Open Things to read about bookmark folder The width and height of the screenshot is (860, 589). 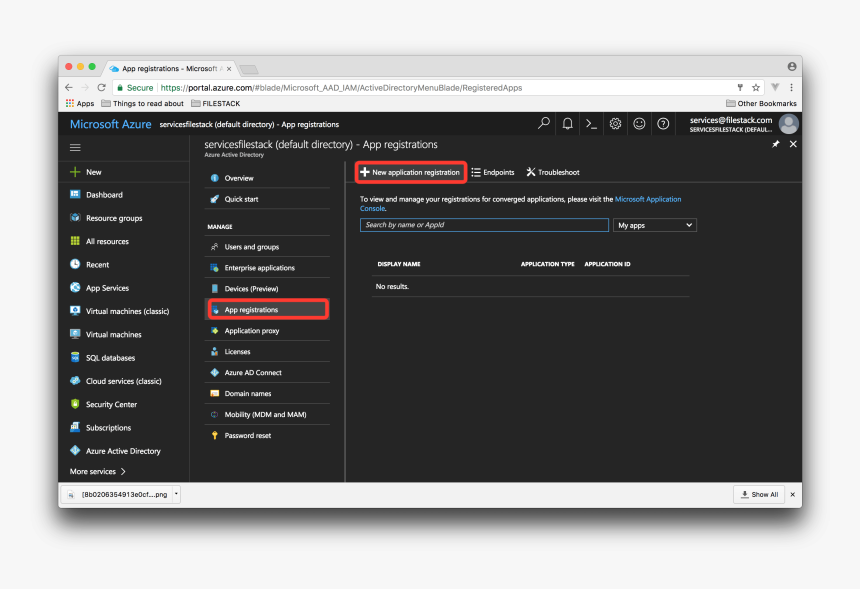[x=143, y=104]
